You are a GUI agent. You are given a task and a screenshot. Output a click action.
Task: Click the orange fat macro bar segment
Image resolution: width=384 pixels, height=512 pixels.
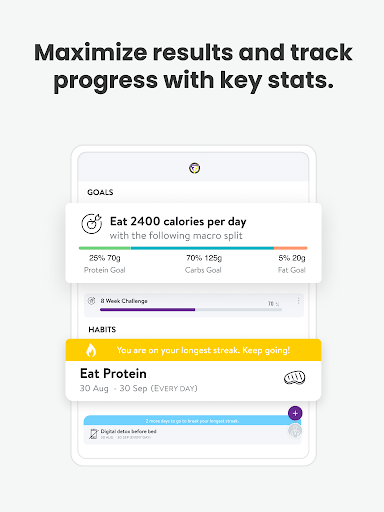click(x=291, y=248)
